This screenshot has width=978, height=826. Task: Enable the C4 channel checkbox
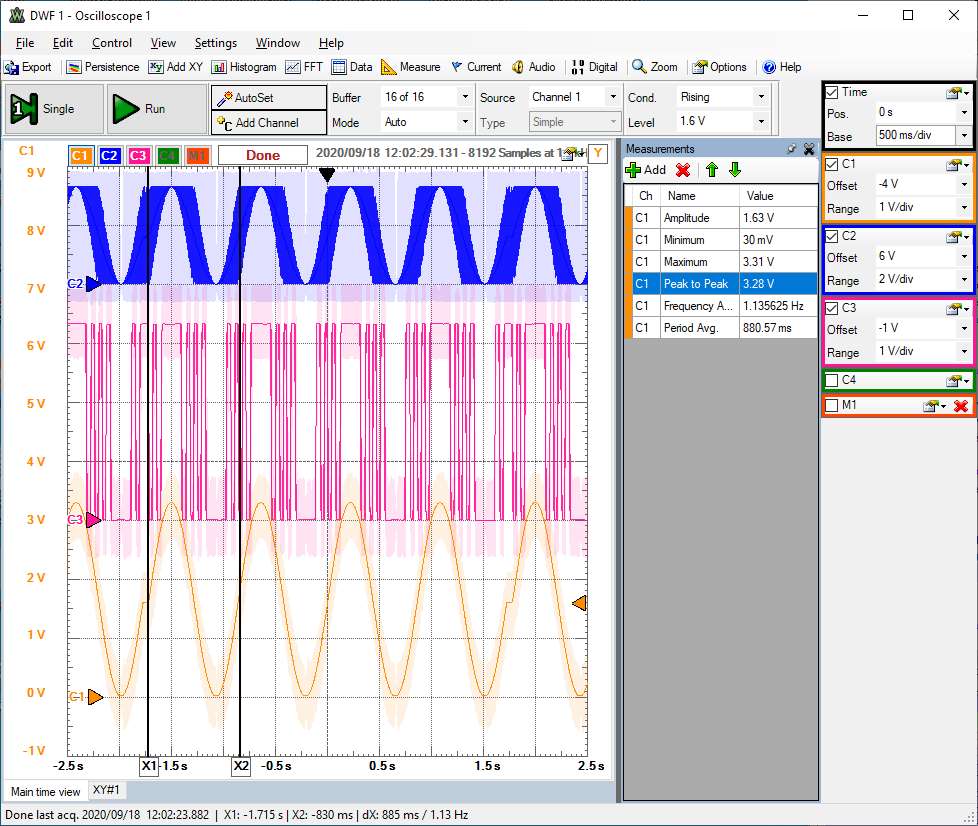point(832,380)
